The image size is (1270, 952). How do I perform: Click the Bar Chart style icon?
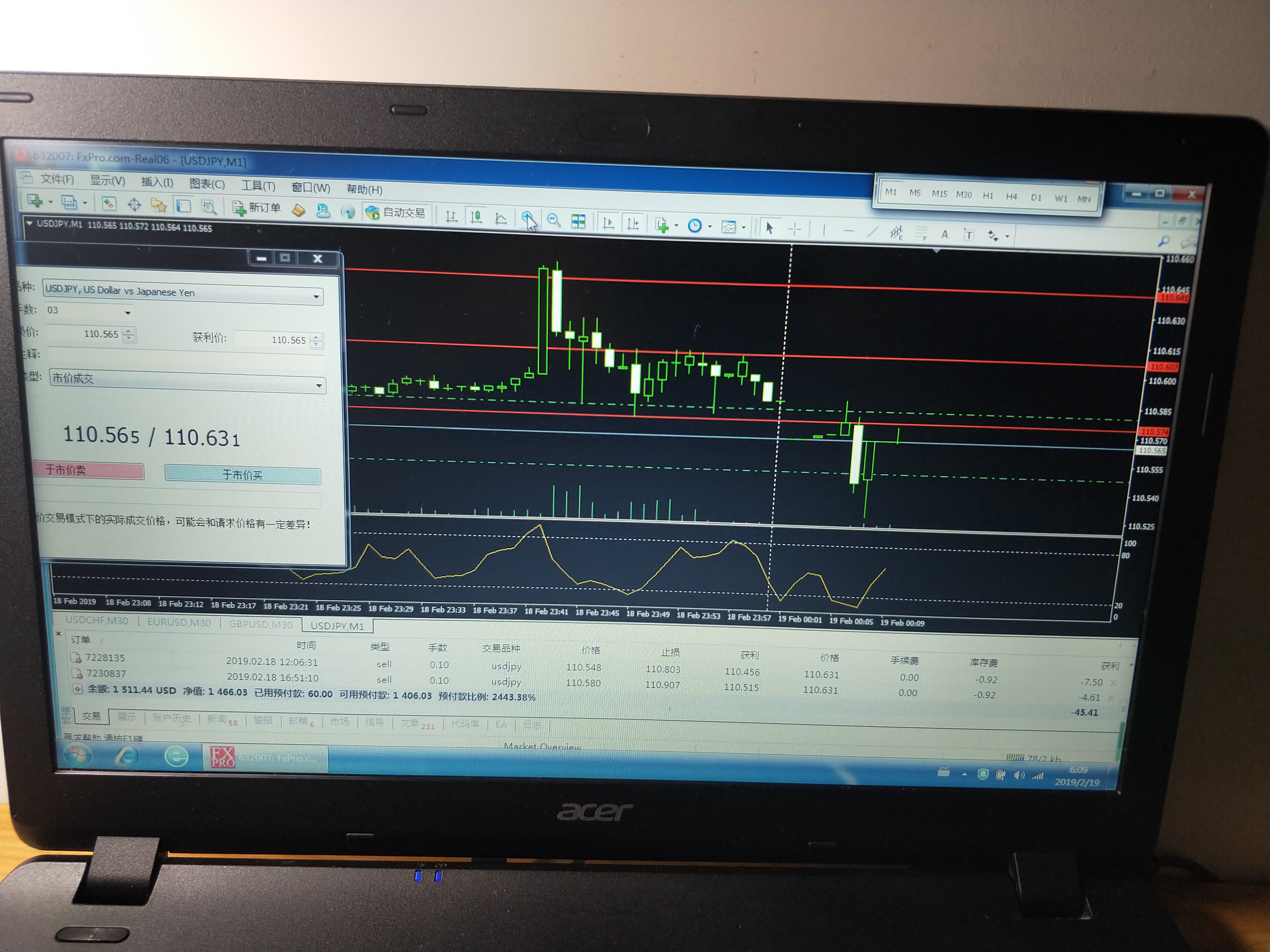[451, 216]
